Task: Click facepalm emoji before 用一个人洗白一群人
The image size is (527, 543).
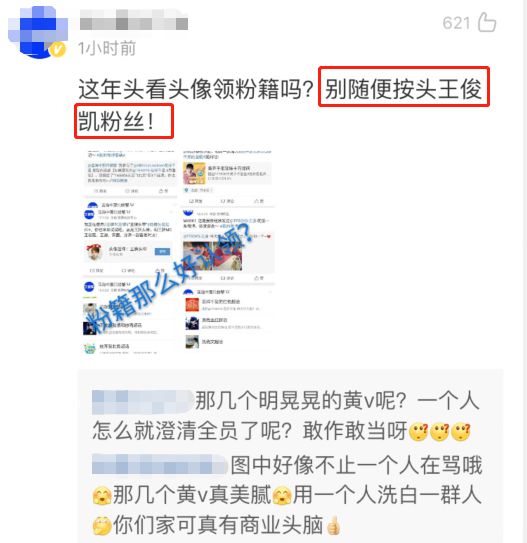Action: (282, 496)
